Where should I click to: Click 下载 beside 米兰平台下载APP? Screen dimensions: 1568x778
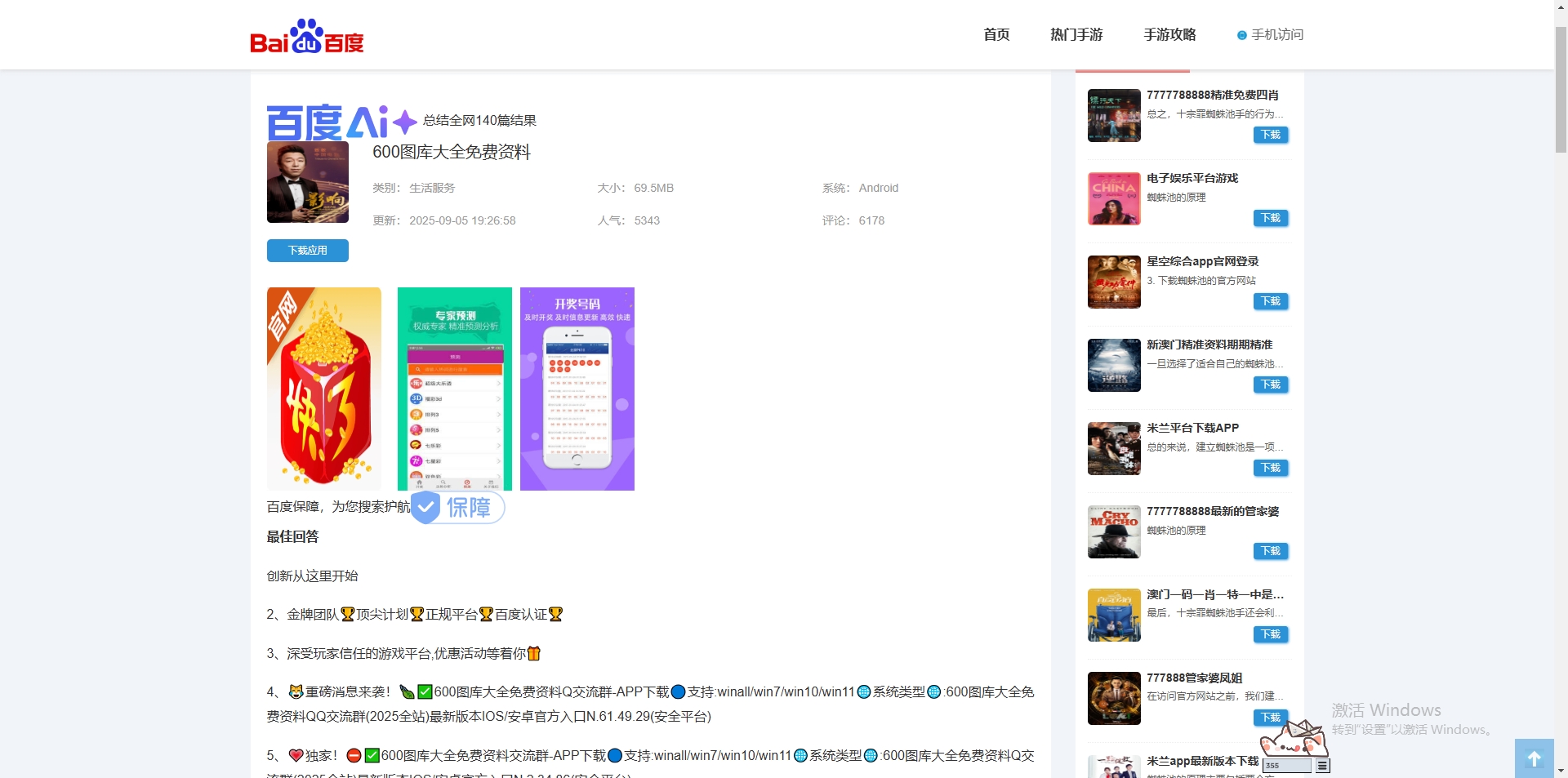[1270, 468]
